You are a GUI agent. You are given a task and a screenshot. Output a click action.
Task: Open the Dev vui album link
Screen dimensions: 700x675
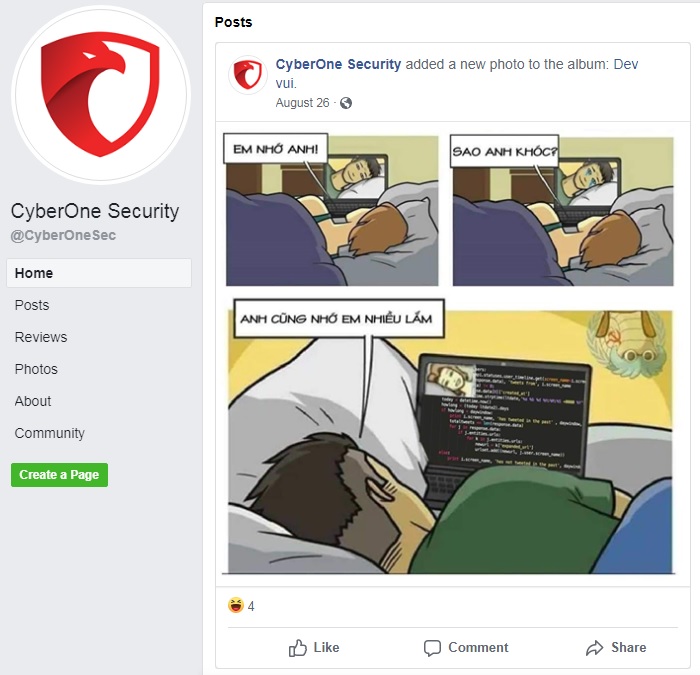pyautogui.click(x=457, y=74)
